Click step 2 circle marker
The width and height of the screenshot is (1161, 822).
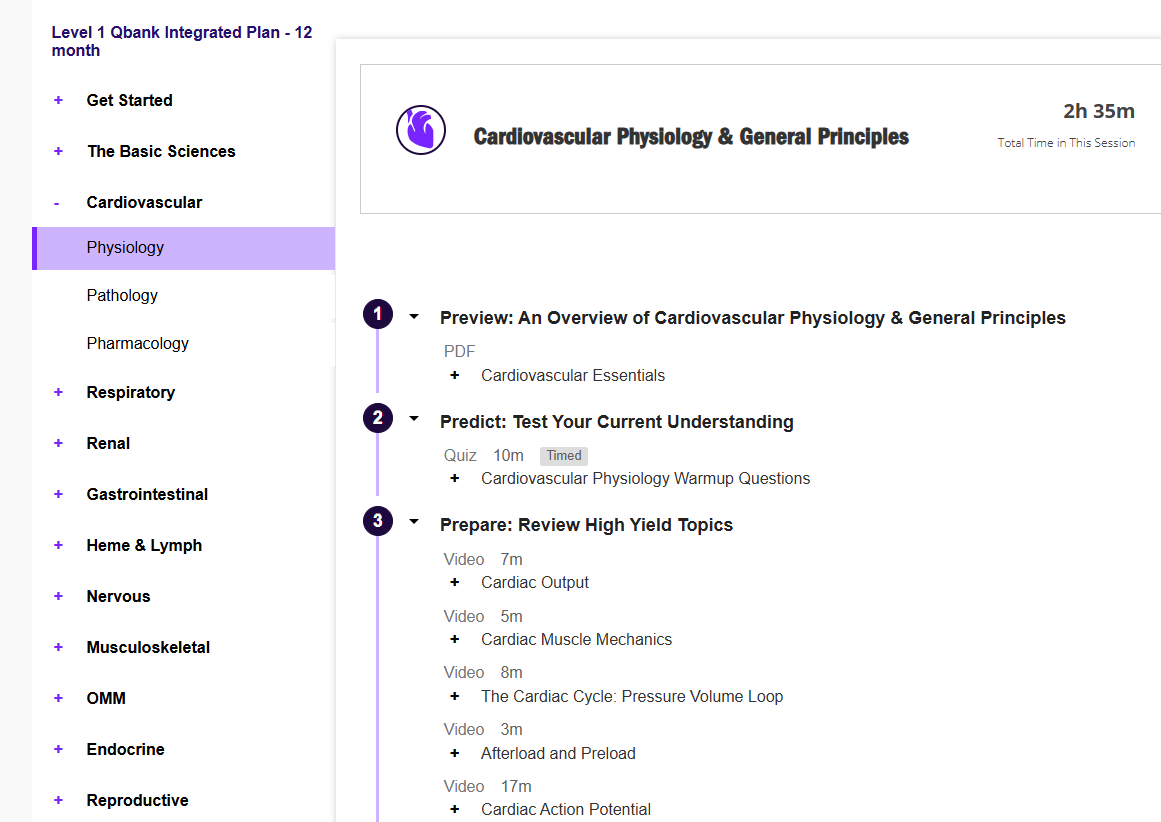[377, 418]
